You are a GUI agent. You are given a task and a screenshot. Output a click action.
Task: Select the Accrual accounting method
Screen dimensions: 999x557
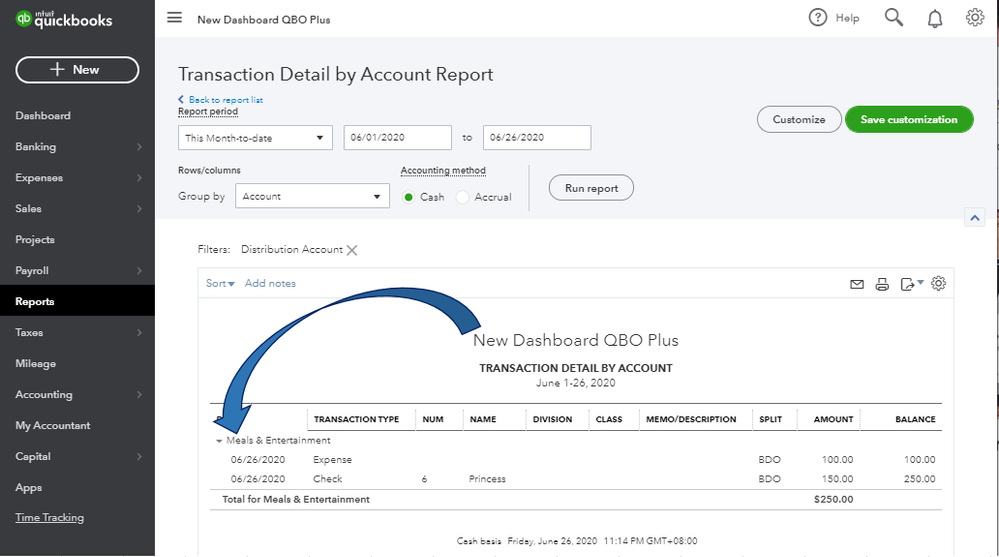462,197
